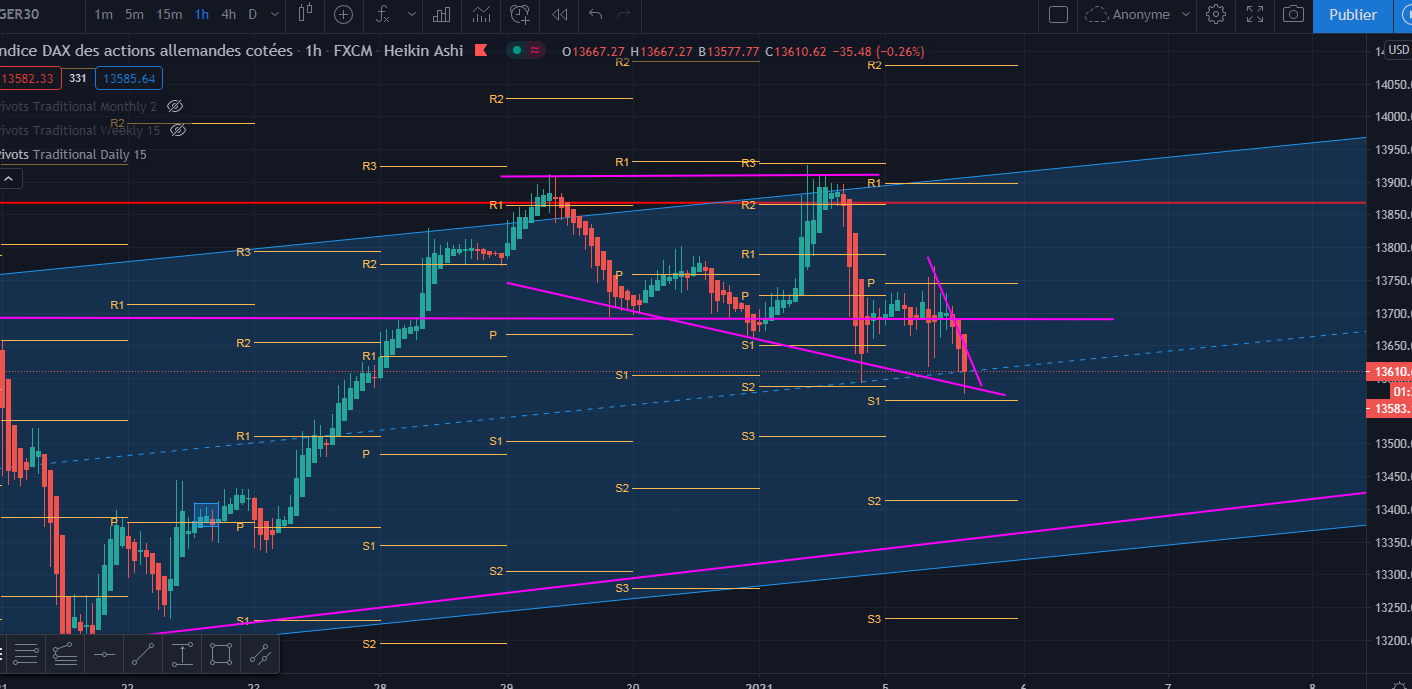Open the USD currency selector on price scale
The width and height of the screenshot is (1412, 689).
[x=1398, y=49]
